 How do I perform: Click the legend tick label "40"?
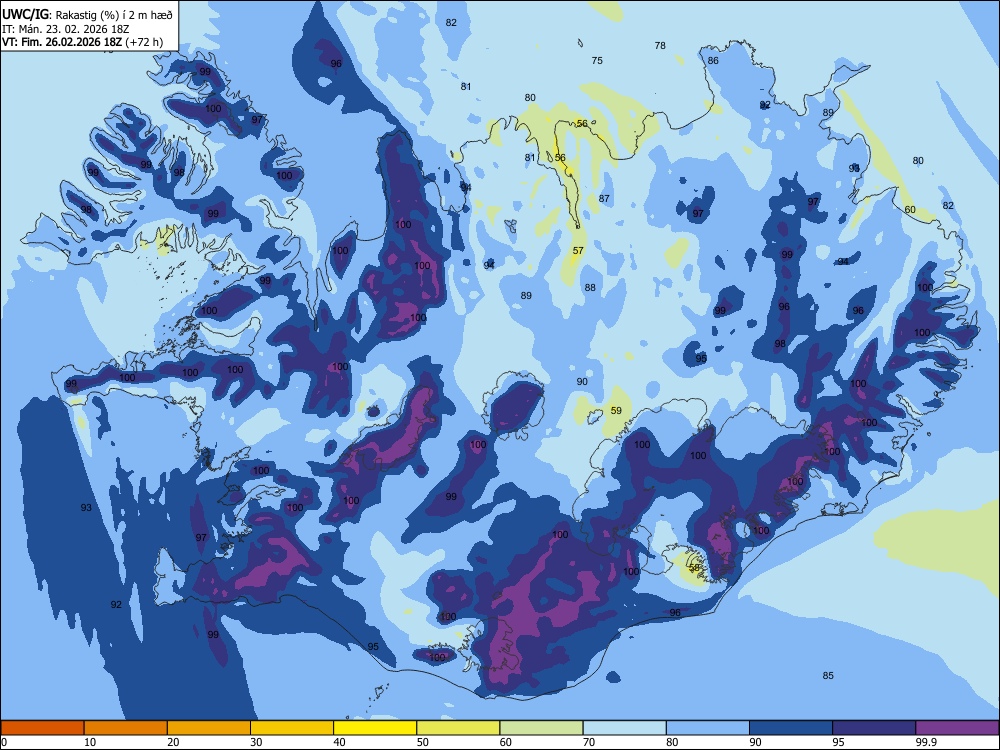coord(339,742)
